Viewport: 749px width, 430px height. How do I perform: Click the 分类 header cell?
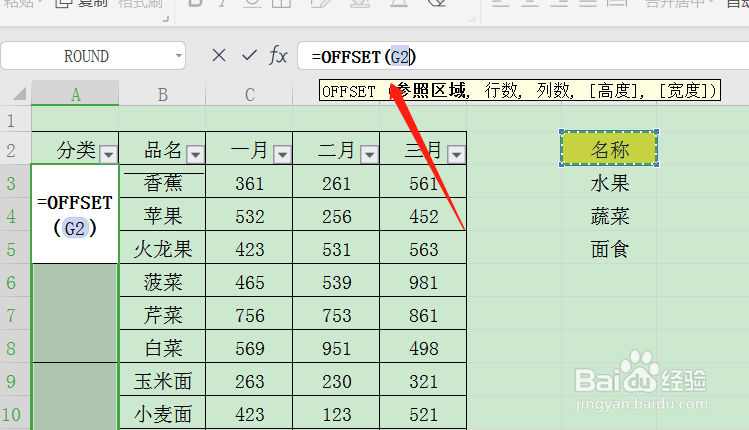click(75, 149)
